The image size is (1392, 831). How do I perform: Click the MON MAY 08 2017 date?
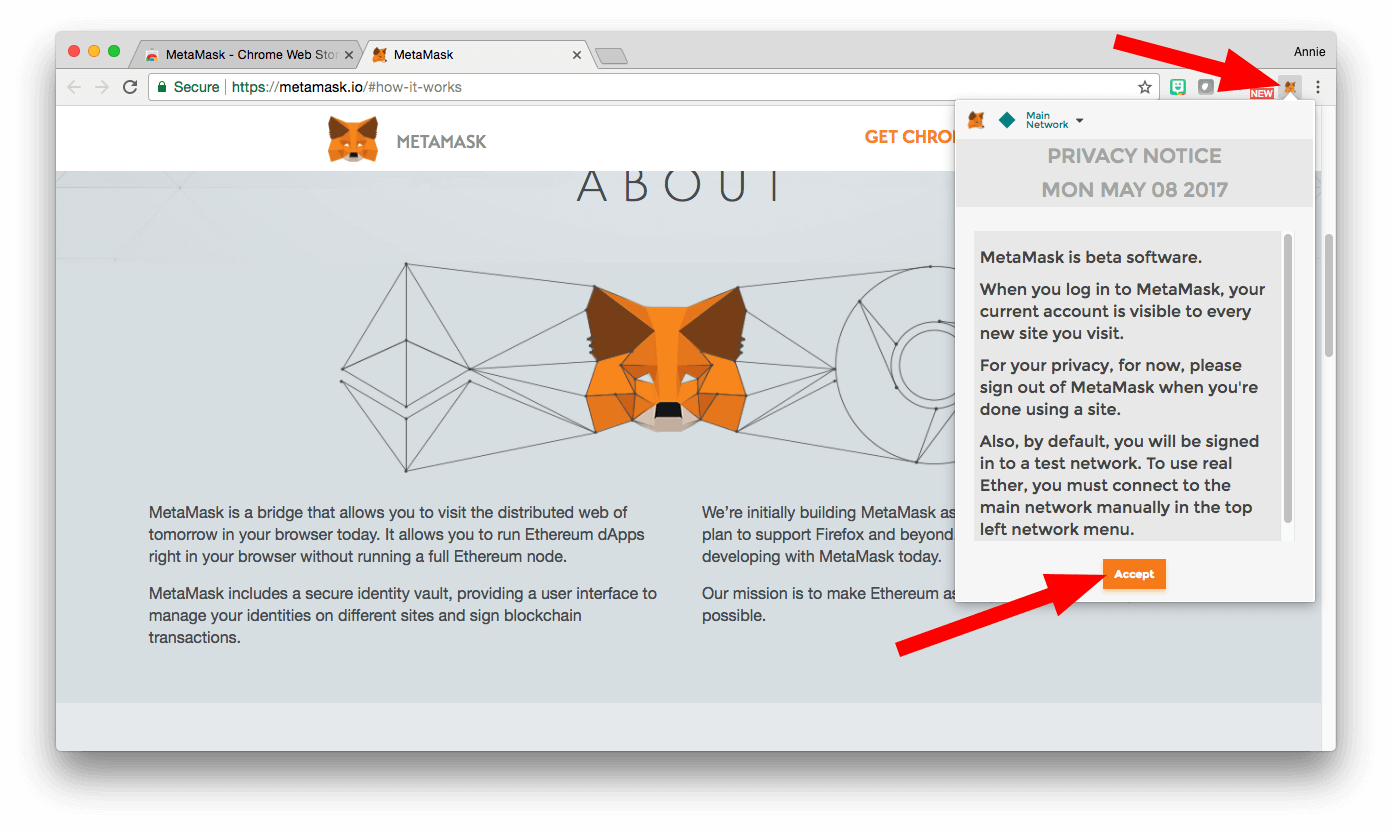coord(1134,190)
